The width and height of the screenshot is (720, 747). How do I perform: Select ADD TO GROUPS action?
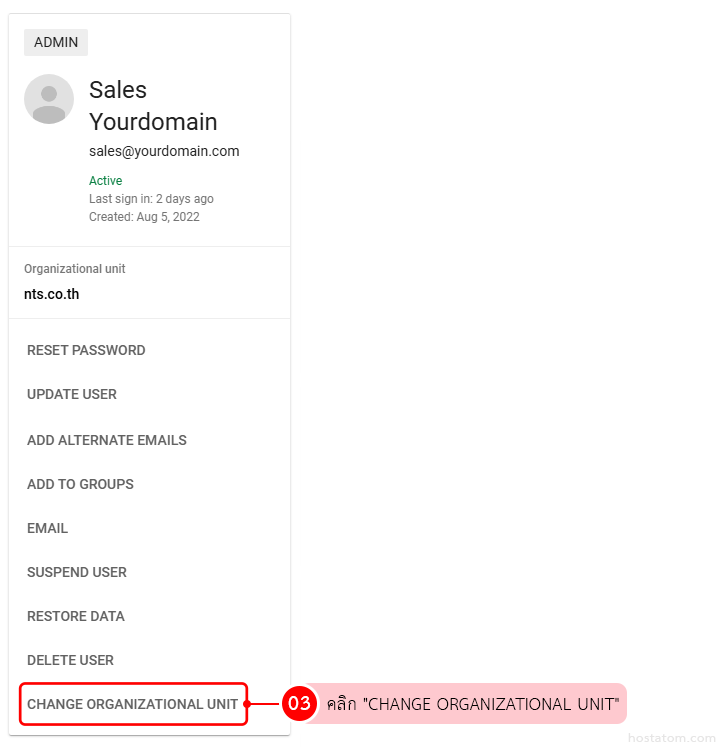pyautogui.click(x=80, y=484)
